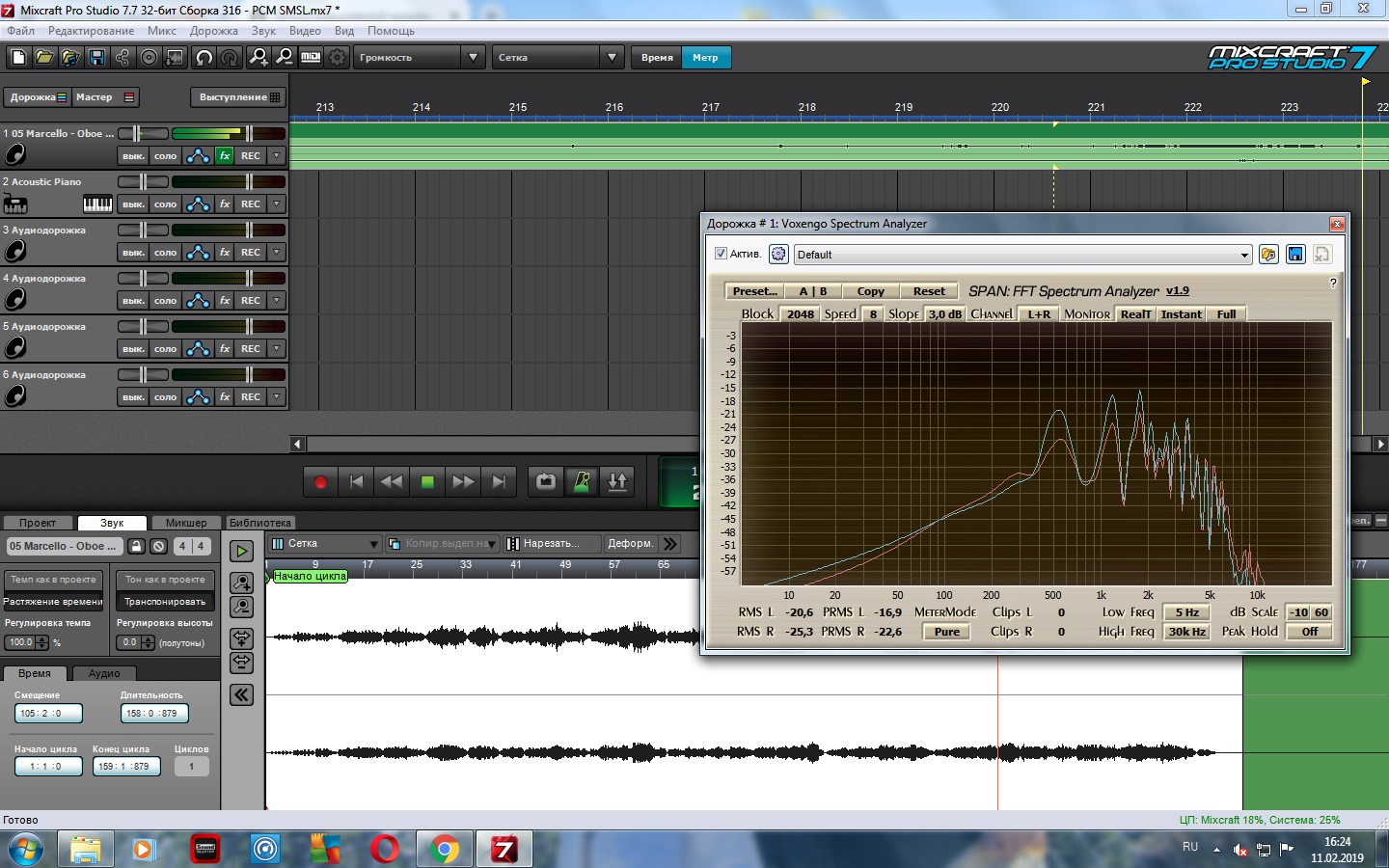
Task: Click the horizontal timeline scrollbar left arrow
Action: [x=297, y=444]
